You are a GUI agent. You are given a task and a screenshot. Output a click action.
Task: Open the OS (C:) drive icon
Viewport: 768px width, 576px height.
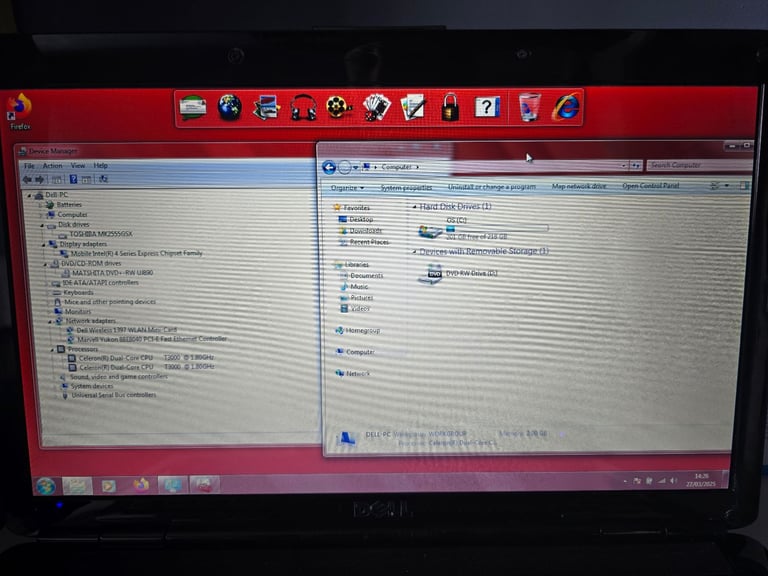click(430, 230)
